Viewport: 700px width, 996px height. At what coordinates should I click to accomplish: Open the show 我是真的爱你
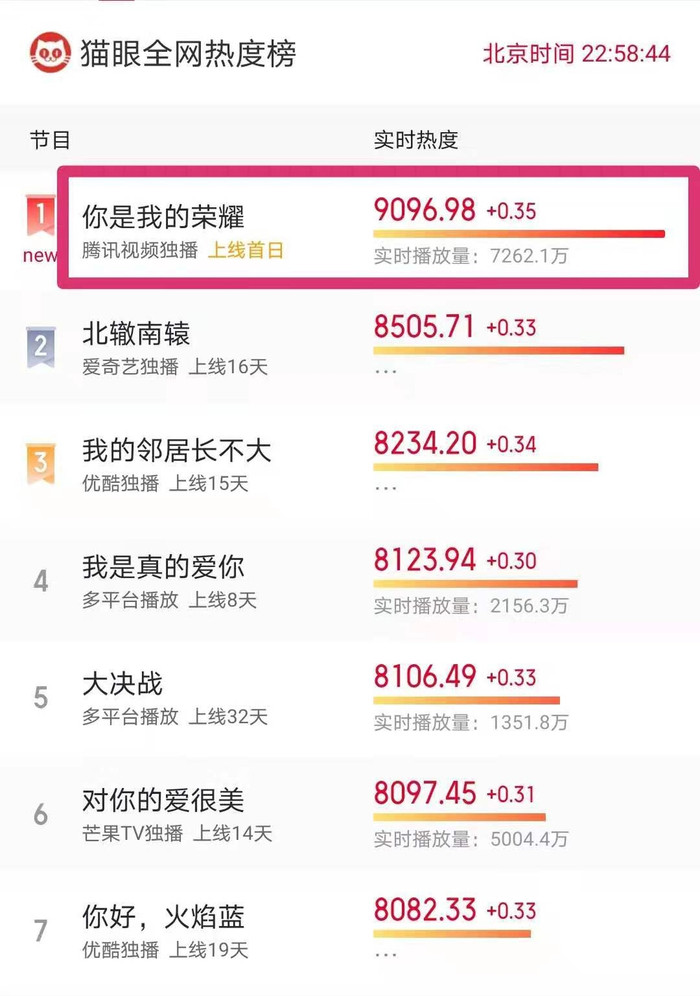[x=163, y=567]
